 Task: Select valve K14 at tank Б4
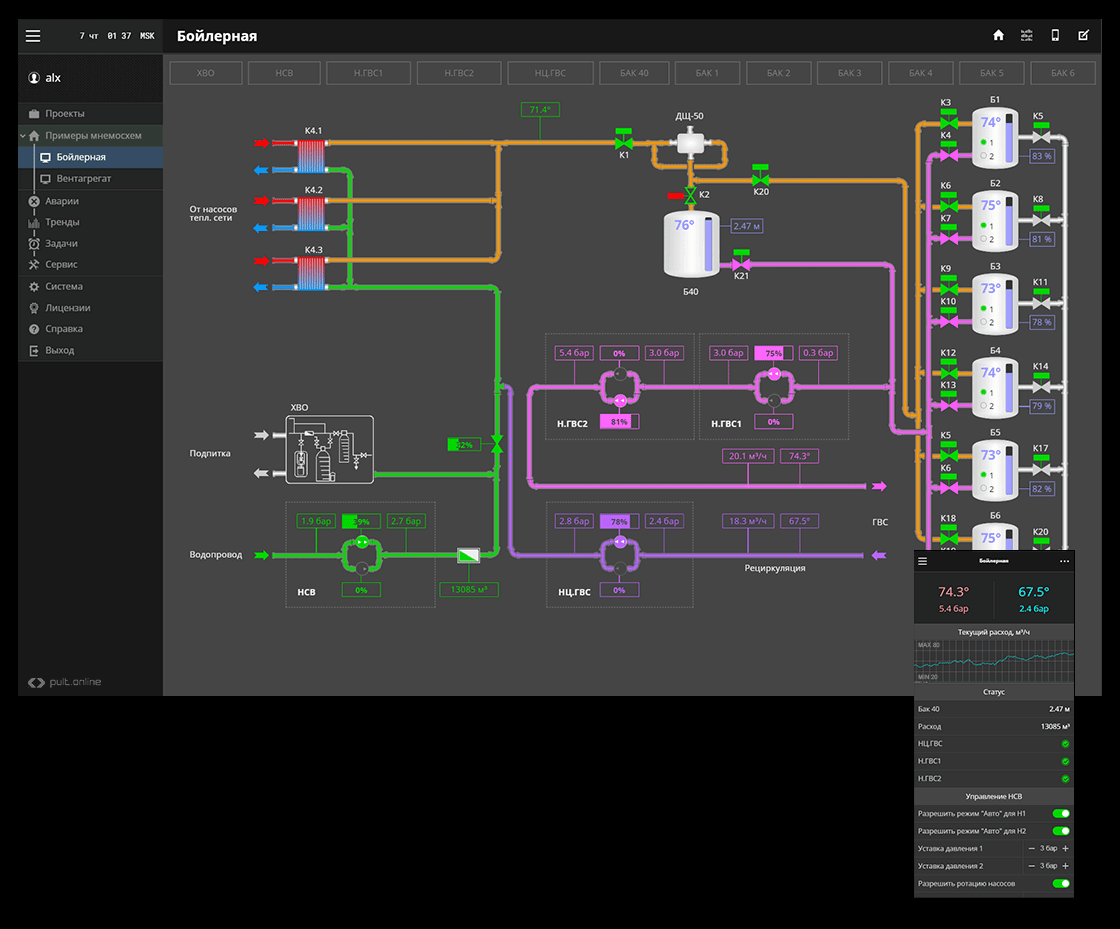tap(1041, 383)
